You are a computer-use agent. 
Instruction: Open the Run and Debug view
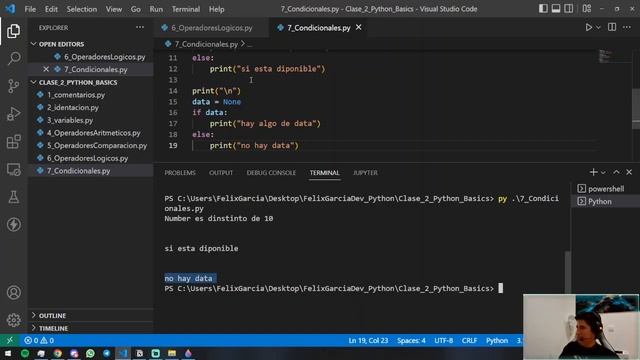coord(13,114)
